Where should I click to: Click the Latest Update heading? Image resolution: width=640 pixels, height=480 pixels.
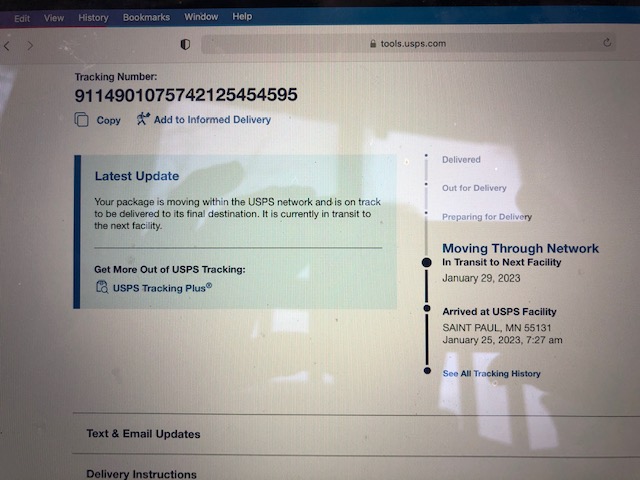point(137,176)
